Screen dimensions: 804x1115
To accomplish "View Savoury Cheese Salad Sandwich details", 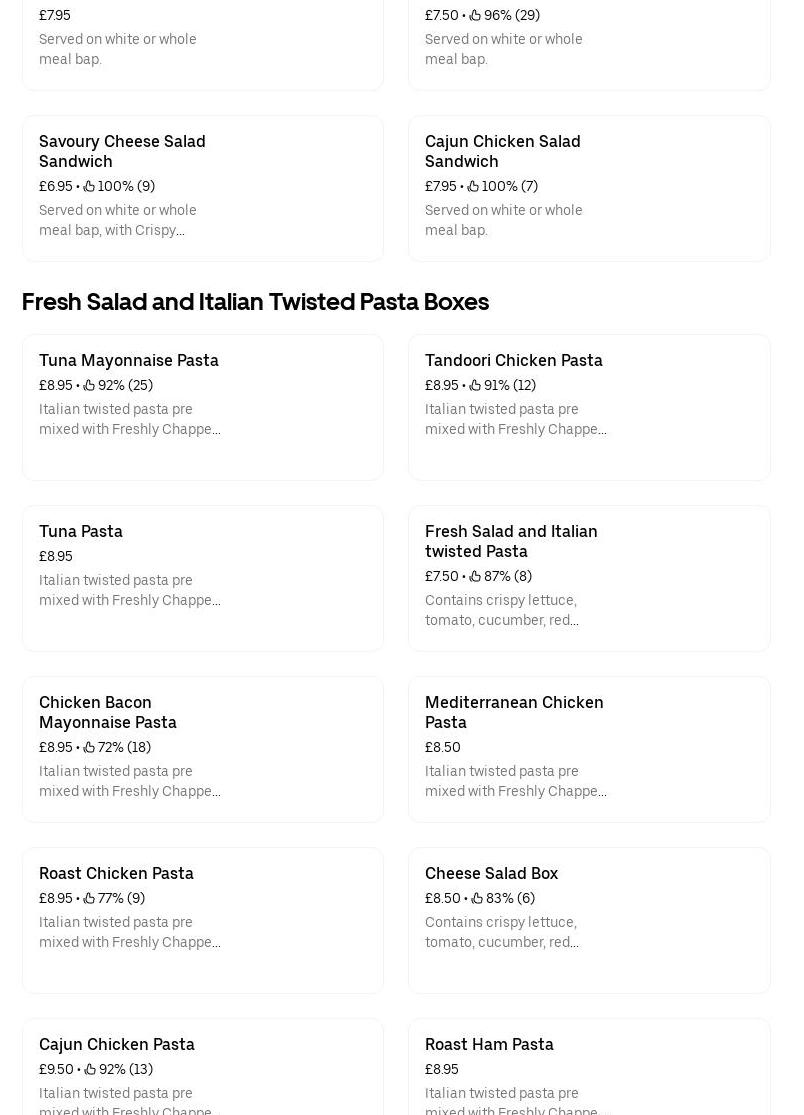I will (x=202, y=188).
